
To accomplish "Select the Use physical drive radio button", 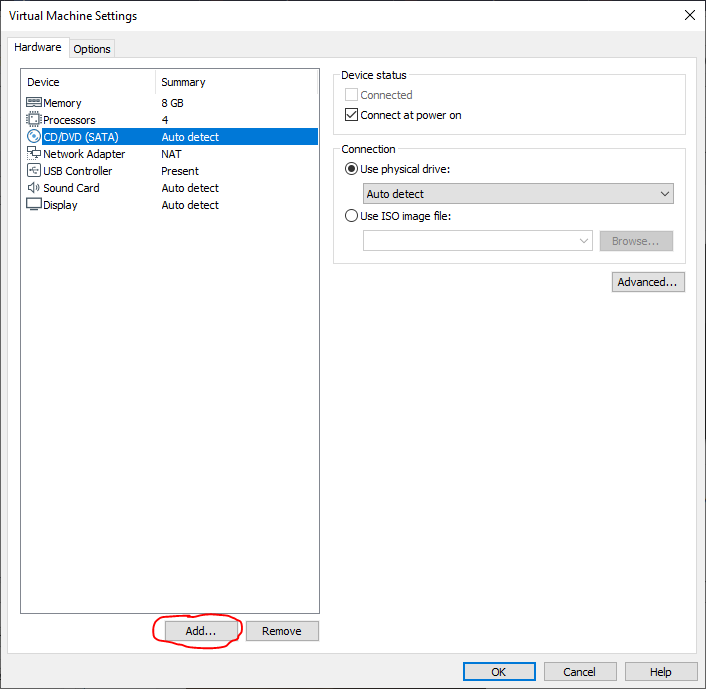I will point(351,169).
